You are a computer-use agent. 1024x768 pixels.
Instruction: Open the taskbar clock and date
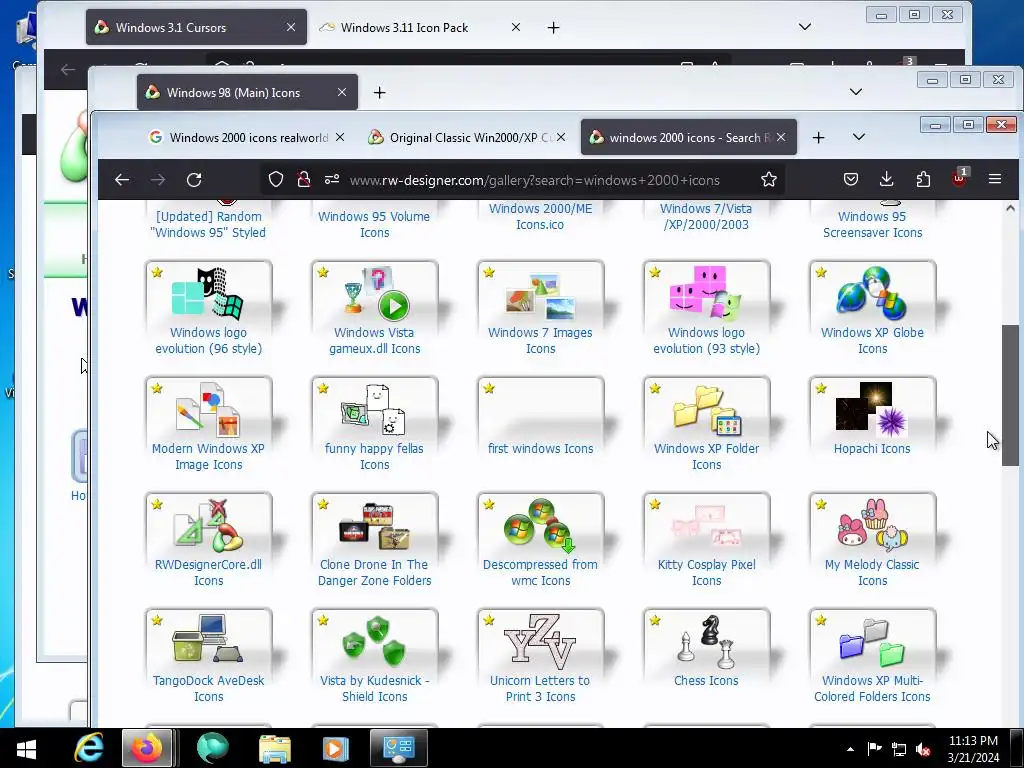coord(973,749)
